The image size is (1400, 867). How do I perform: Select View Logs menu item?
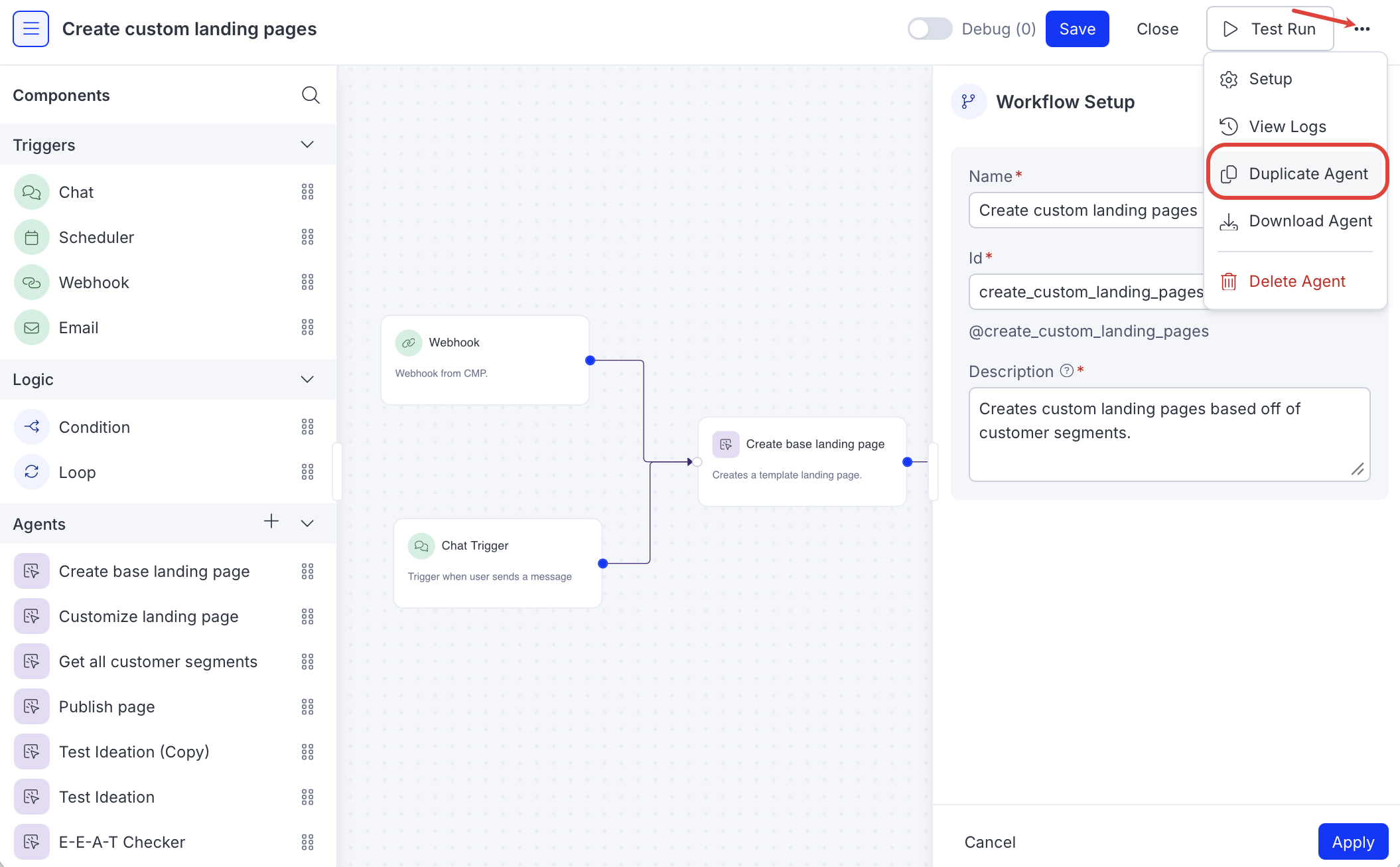pyautogui.click(x=1287, y=127)
